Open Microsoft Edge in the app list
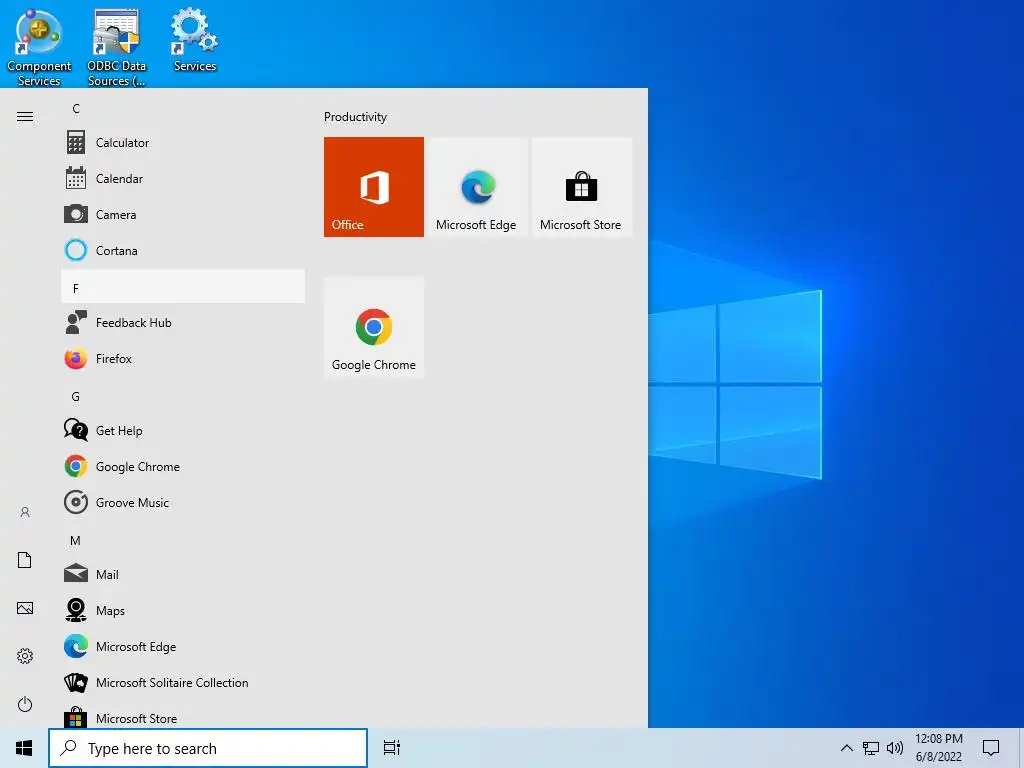 point(183,647)
